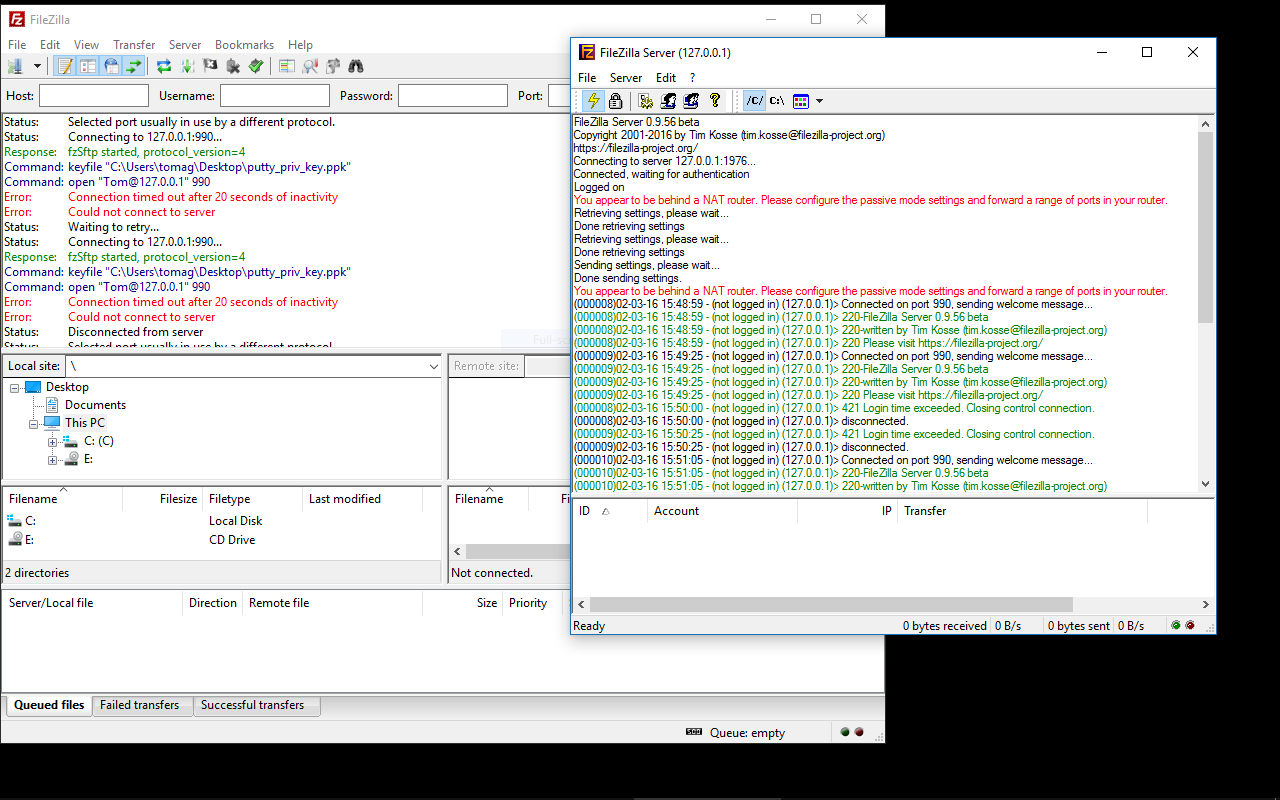Viewport: 1280px width, 800px height.
Task: Sort local files by Filetype column
Action: (253, 499)
